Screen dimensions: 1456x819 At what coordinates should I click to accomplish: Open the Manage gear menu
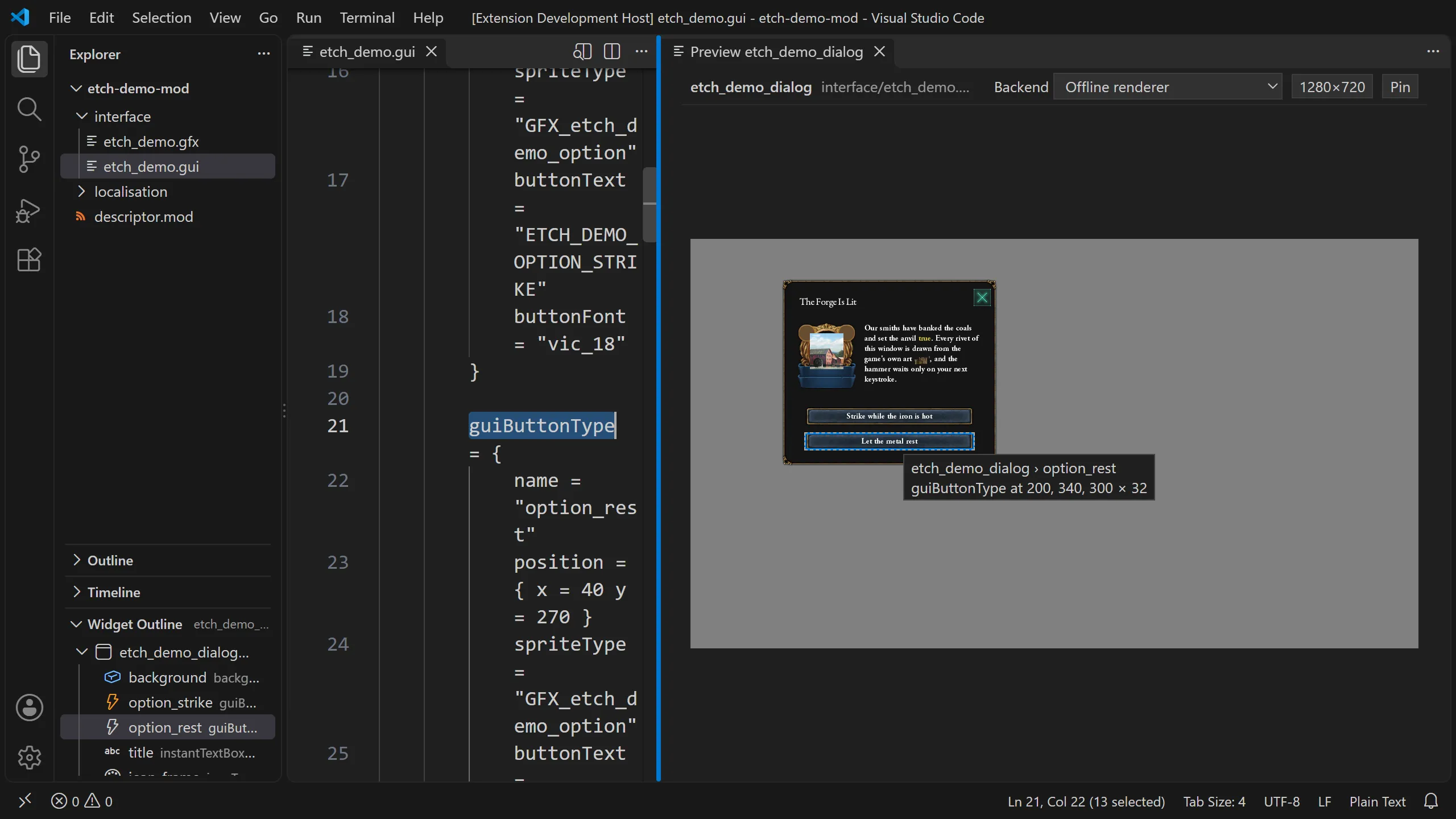(x=29, y=758)
